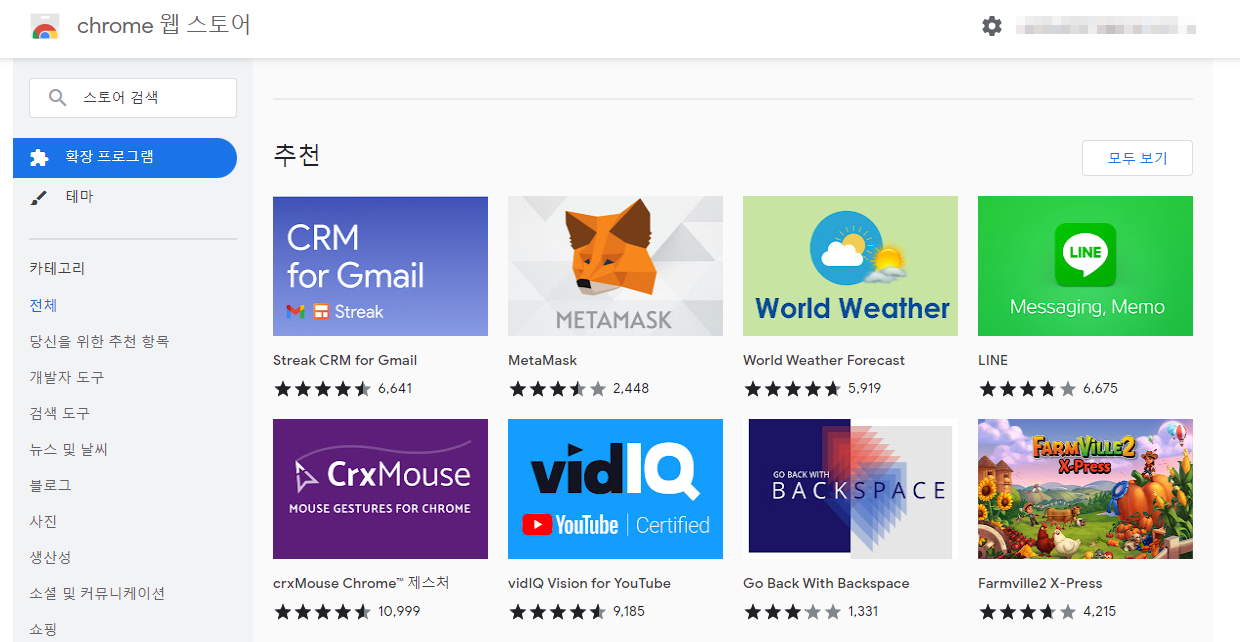Click the 2,448 review count
Screen dimensions: 1240x642
coord(631,388)
